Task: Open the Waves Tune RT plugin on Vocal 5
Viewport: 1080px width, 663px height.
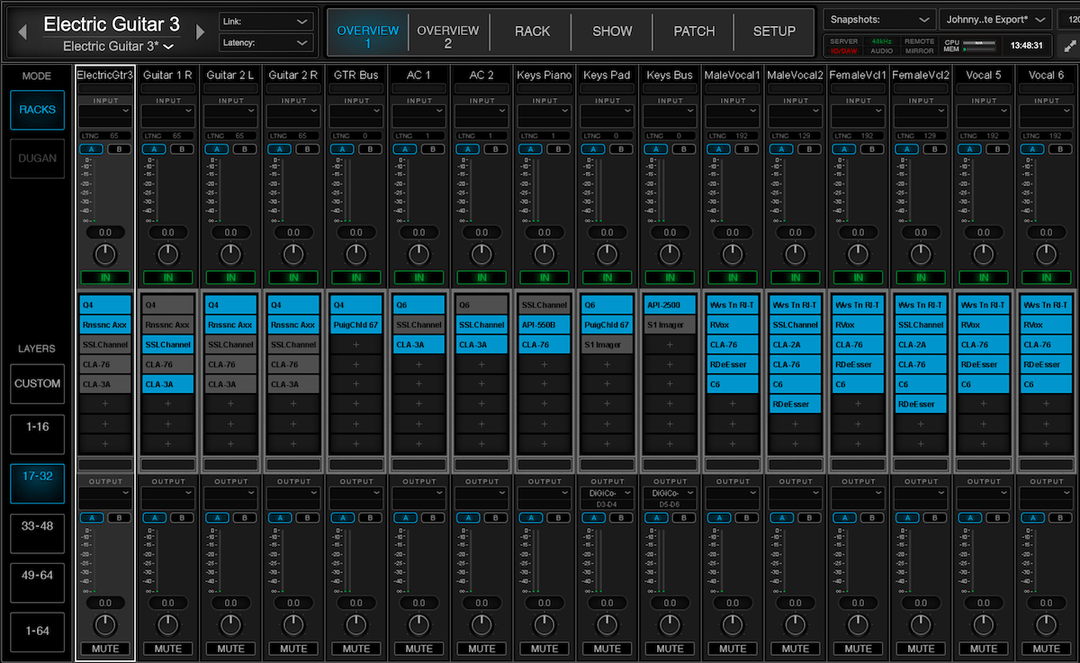Action: click(984, 303)
